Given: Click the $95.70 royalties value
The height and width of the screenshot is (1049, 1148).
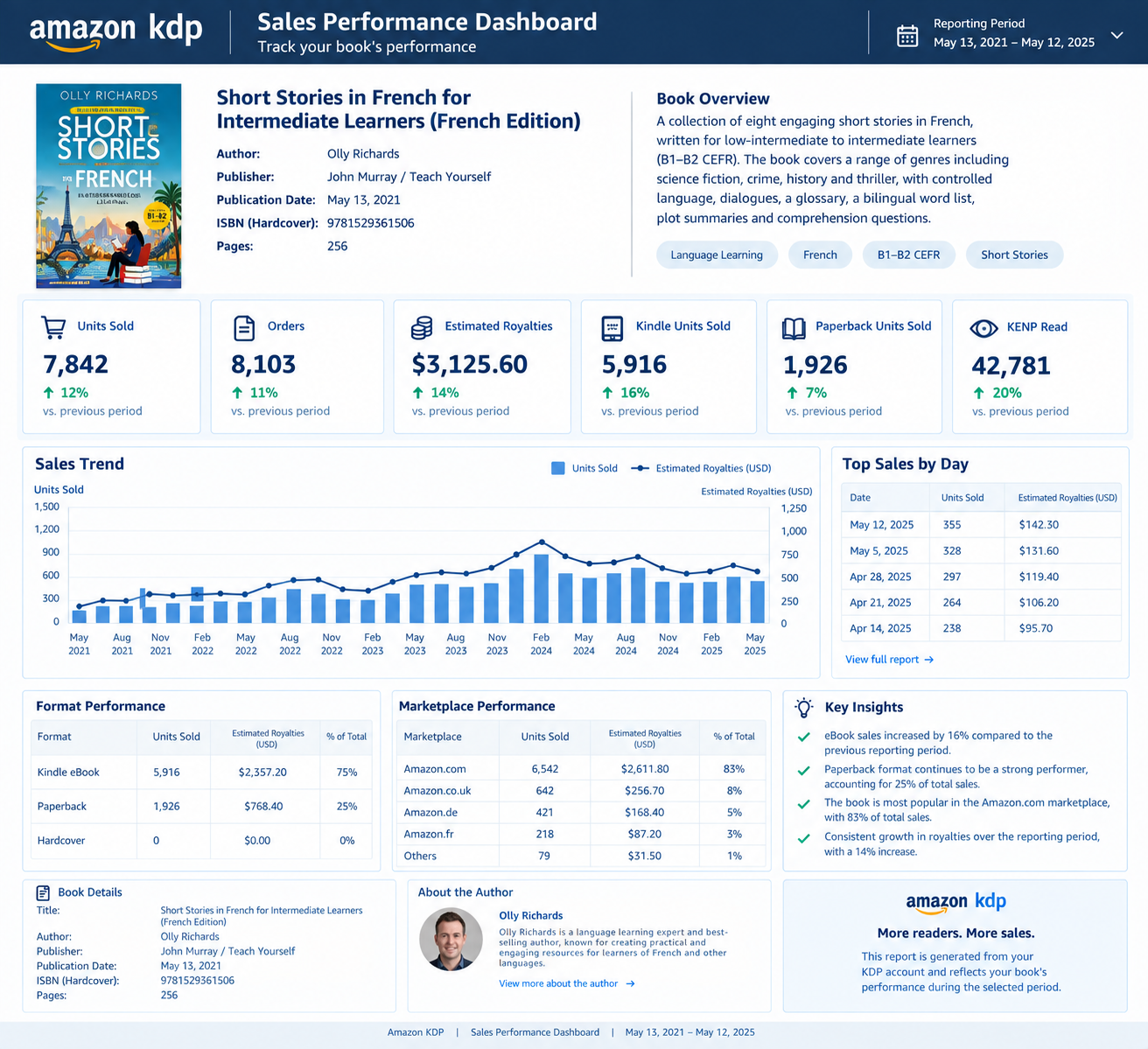Looking at the screenshot, I should (1036, 628).
